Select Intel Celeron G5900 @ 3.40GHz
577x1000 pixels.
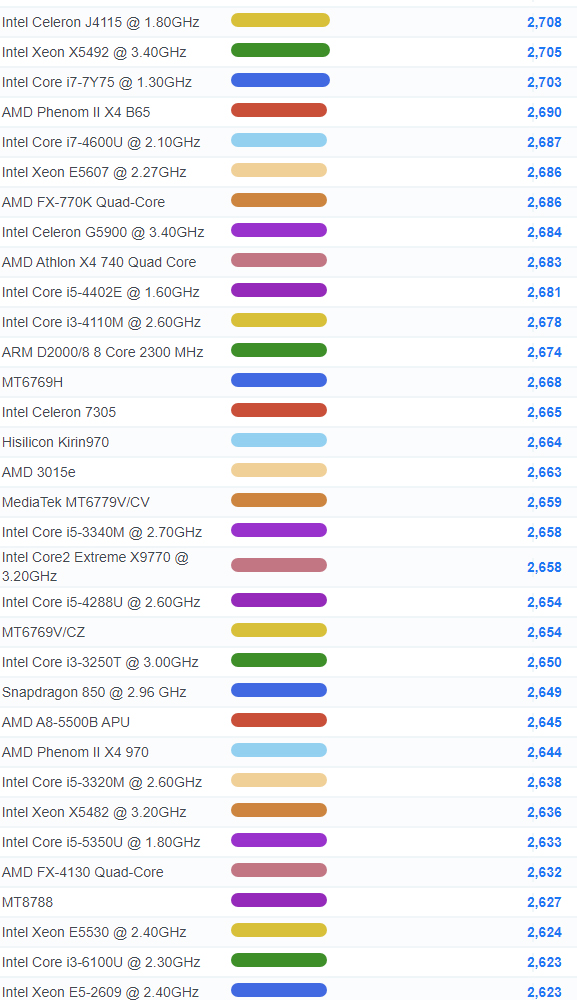pos(103,232)
